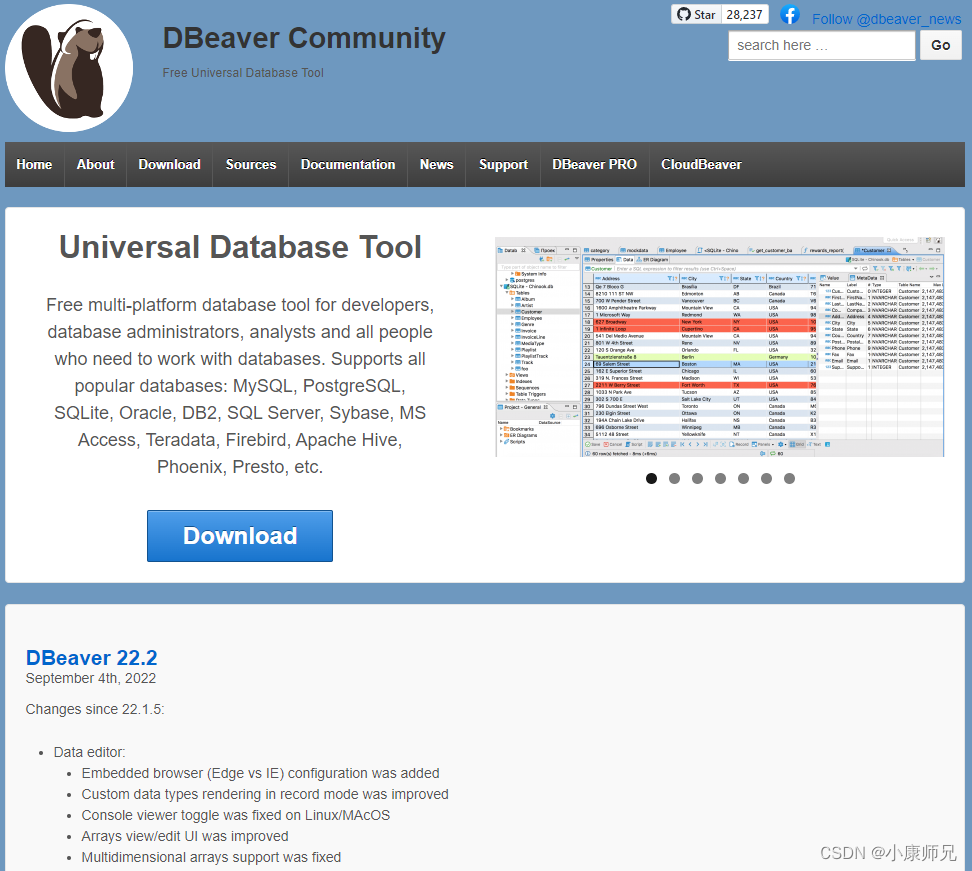Image resolution: width=972 pixels, height=871 pixels.
Task: Open the Sources menu item
Action: 250,164
